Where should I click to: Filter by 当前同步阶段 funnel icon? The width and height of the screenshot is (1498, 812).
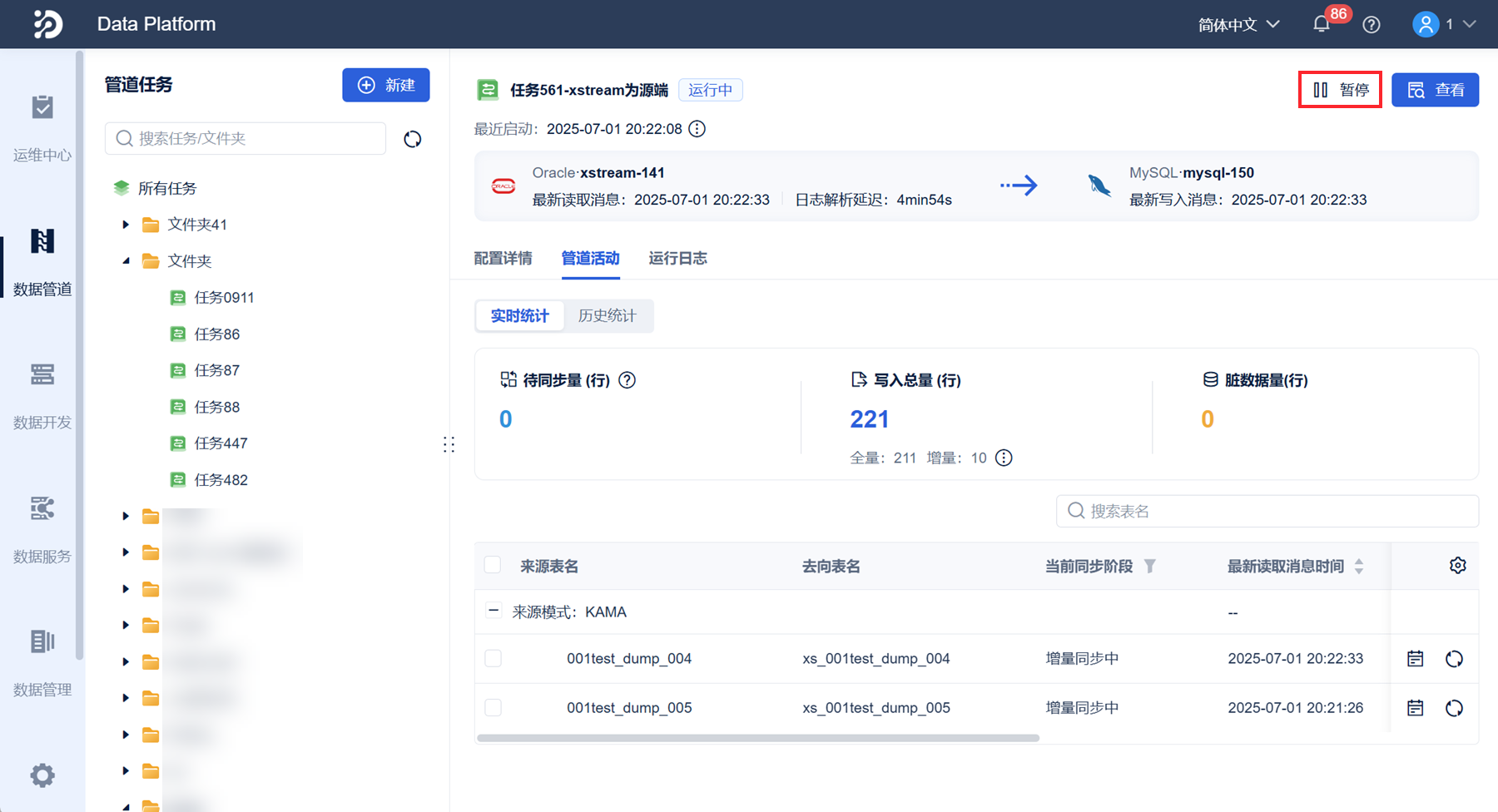point(1150,567)
